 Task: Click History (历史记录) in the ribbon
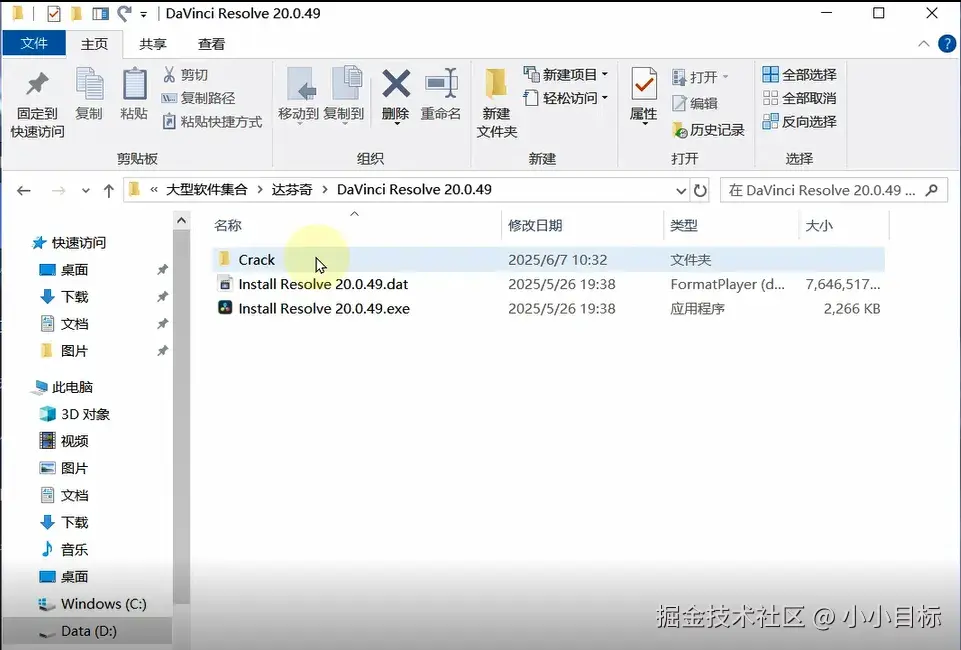click(708, 130)
